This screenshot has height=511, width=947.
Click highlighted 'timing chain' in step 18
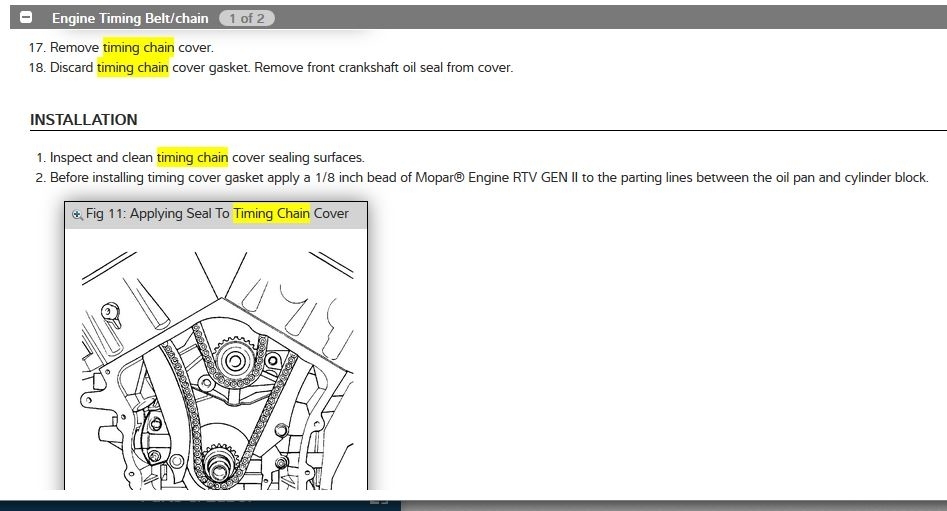point(133,67)
